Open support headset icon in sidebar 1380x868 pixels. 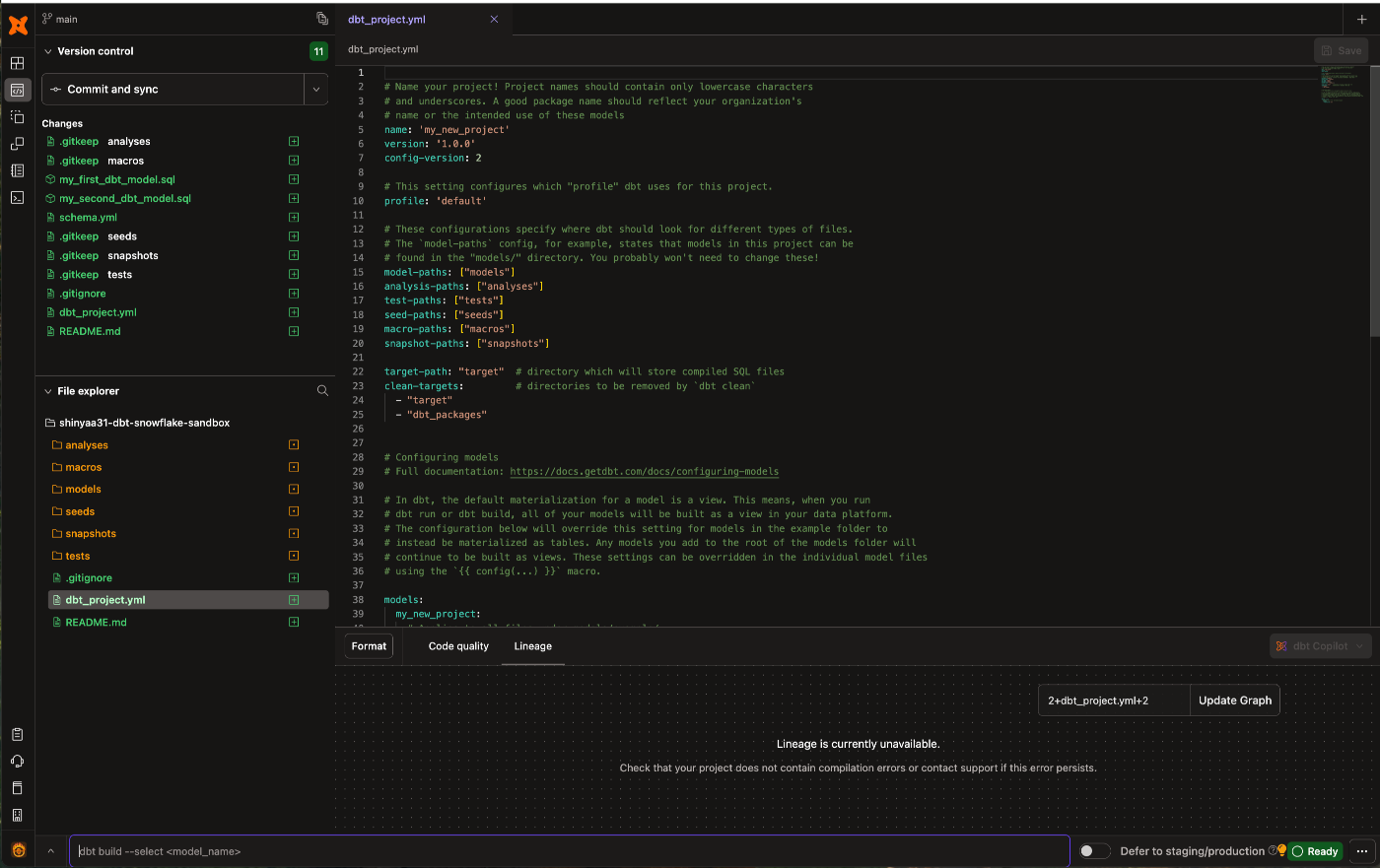click(x=17, y=761)
